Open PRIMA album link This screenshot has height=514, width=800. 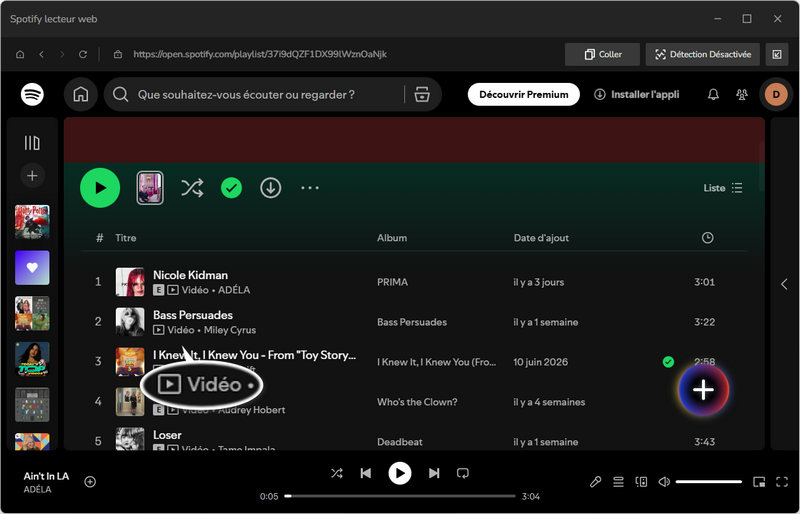(x=392, y=282)
